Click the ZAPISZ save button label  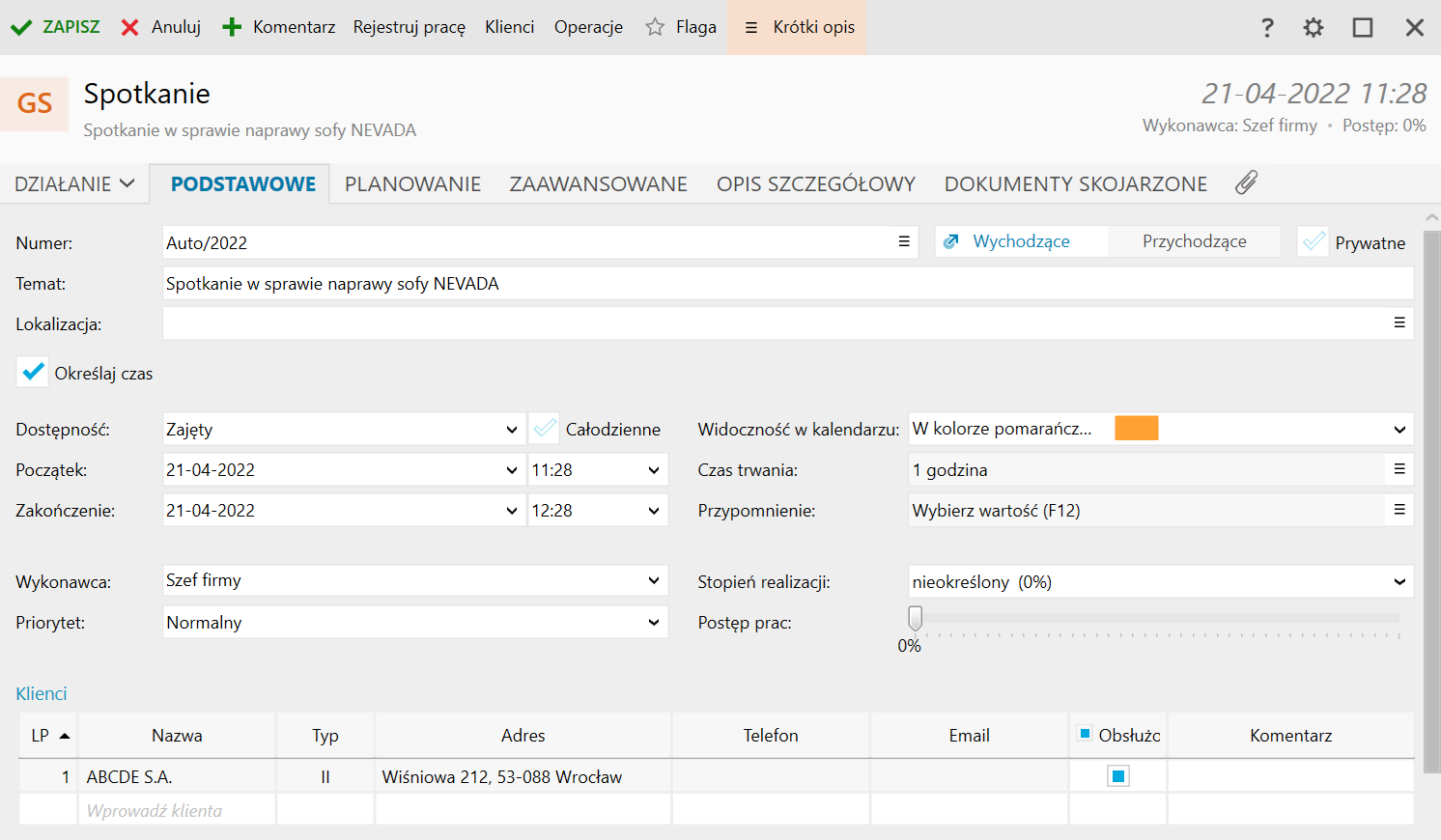tap(71, 27)
